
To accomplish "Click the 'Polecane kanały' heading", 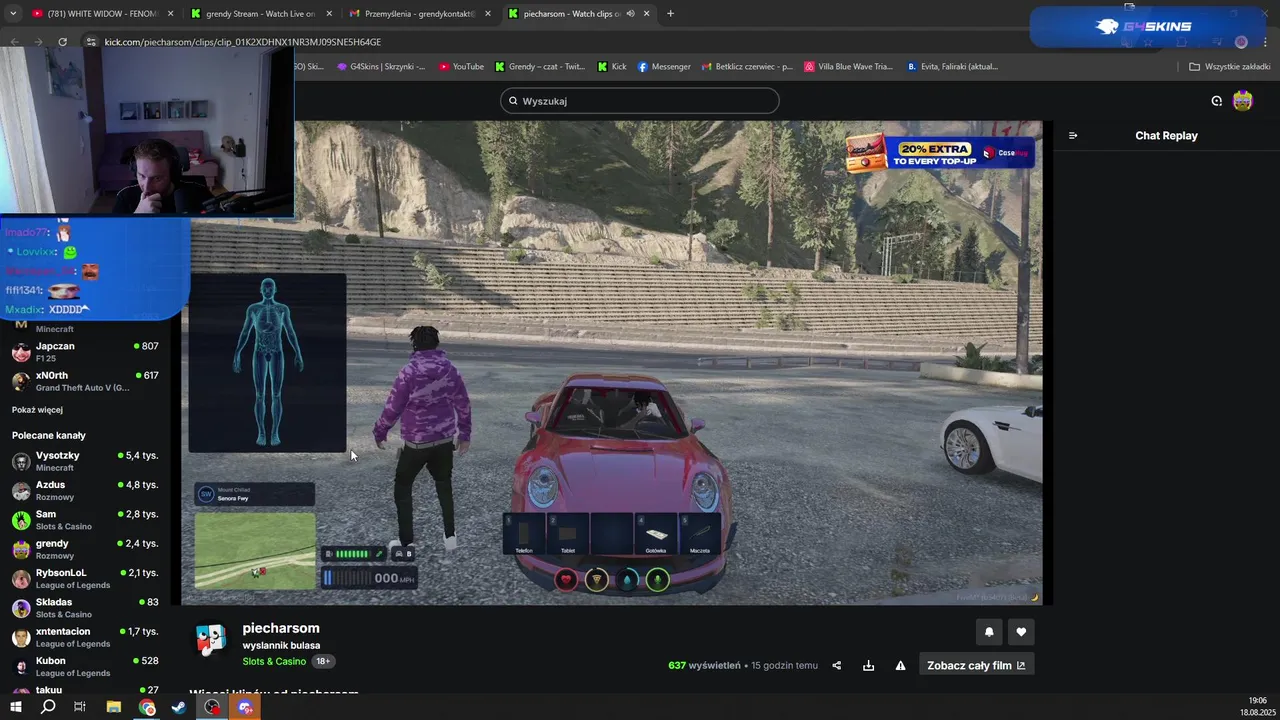I will coord(49,436).
